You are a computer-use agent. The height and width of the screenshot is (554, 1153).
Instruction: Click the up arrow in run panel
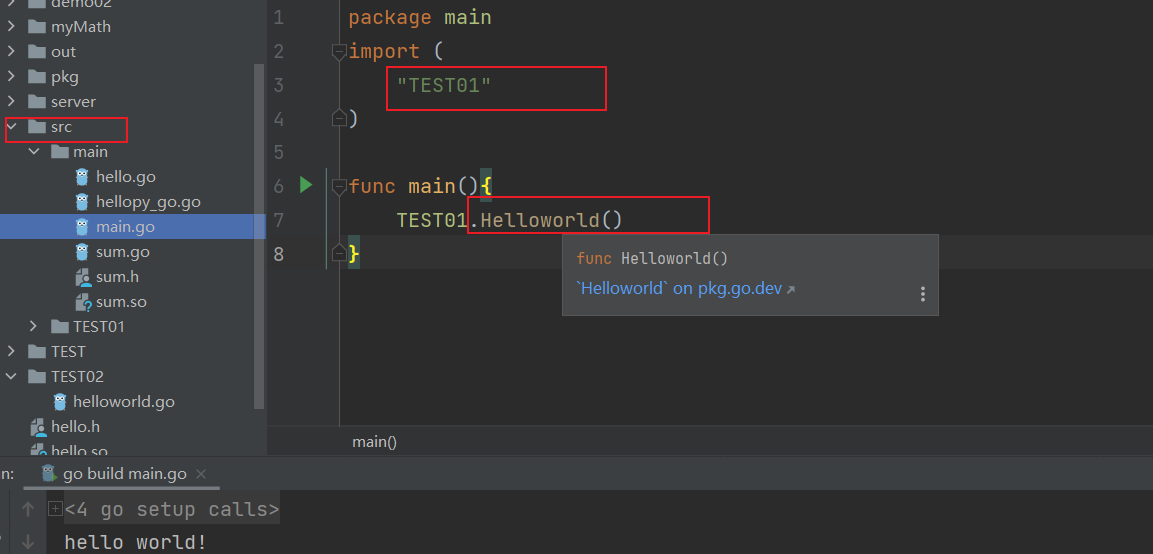(28, 508)
